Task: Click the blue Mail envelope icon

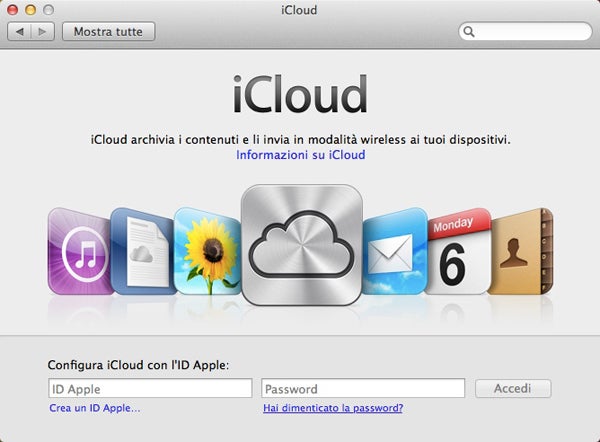Action: [394, 251]
